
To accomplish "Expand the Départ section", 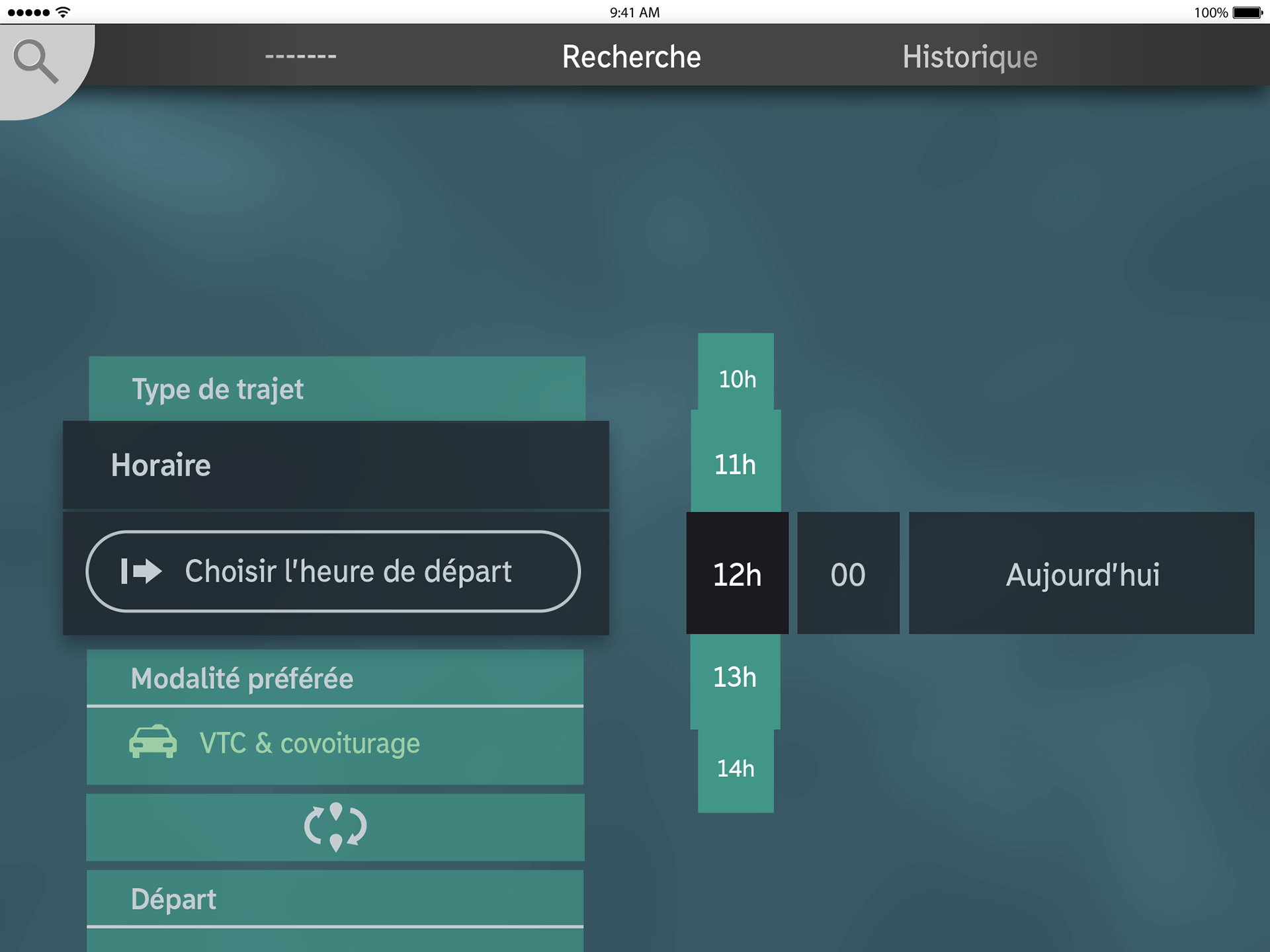I will [x=335, y=898].
